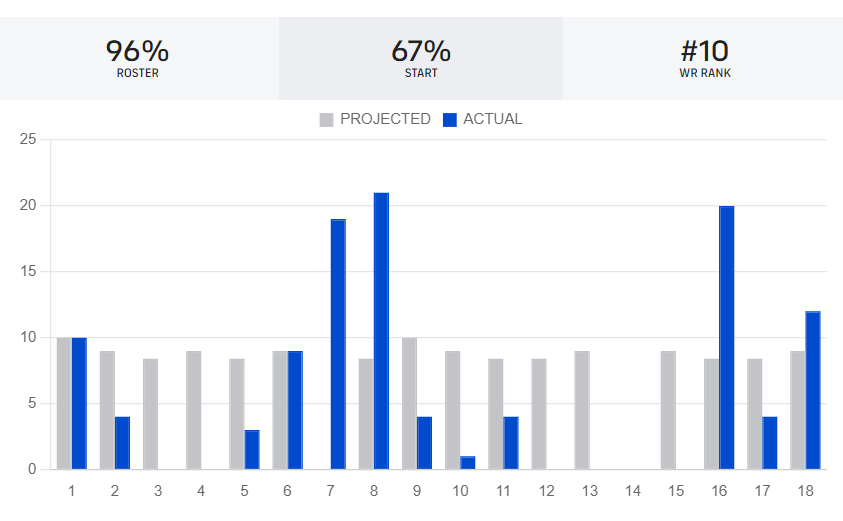Select the 96% ROSTER stat tab
The image size is (843, 521).
(x=138, y=58)
